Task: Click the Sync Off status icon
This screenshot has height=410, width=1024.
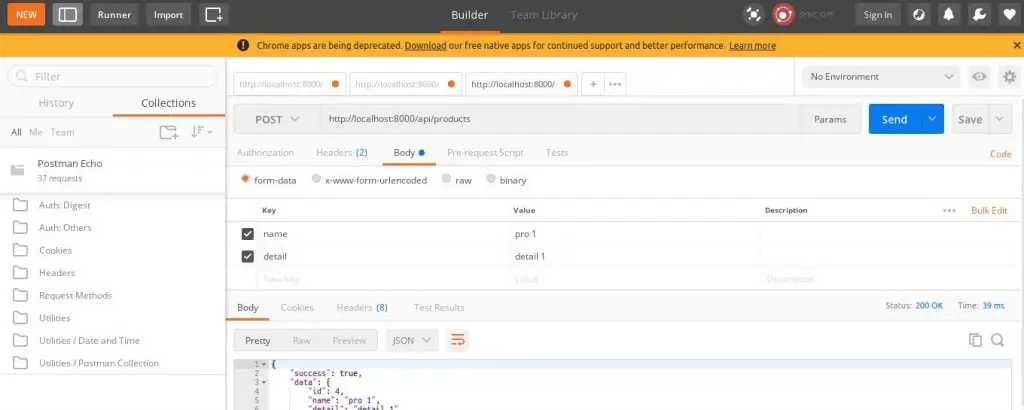Action: tap(782, 14)
